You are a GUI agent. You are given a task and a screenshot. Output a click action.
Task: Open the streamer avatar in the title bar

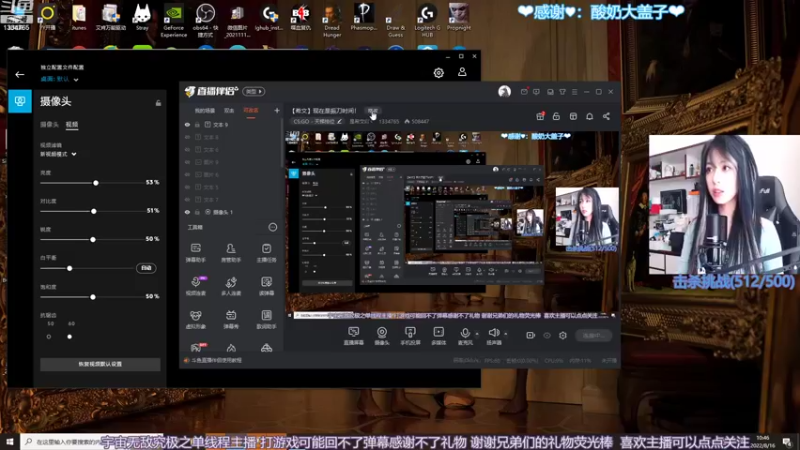(504, 91)
